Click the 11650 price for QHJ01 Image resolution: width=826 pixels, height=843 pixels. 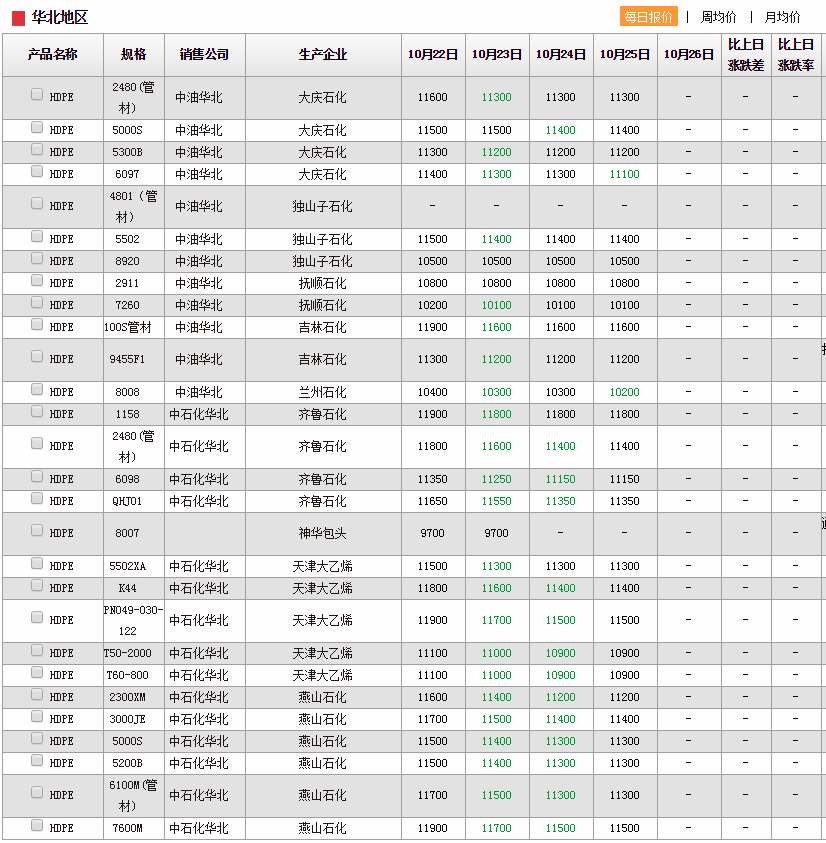(x=432, y=501)
